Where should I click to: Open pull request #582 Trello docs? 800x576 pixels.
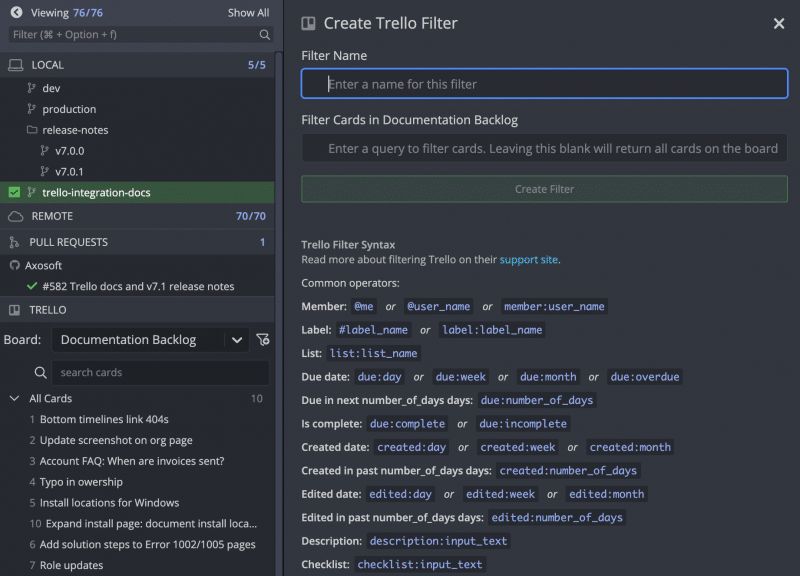[137, 286]
